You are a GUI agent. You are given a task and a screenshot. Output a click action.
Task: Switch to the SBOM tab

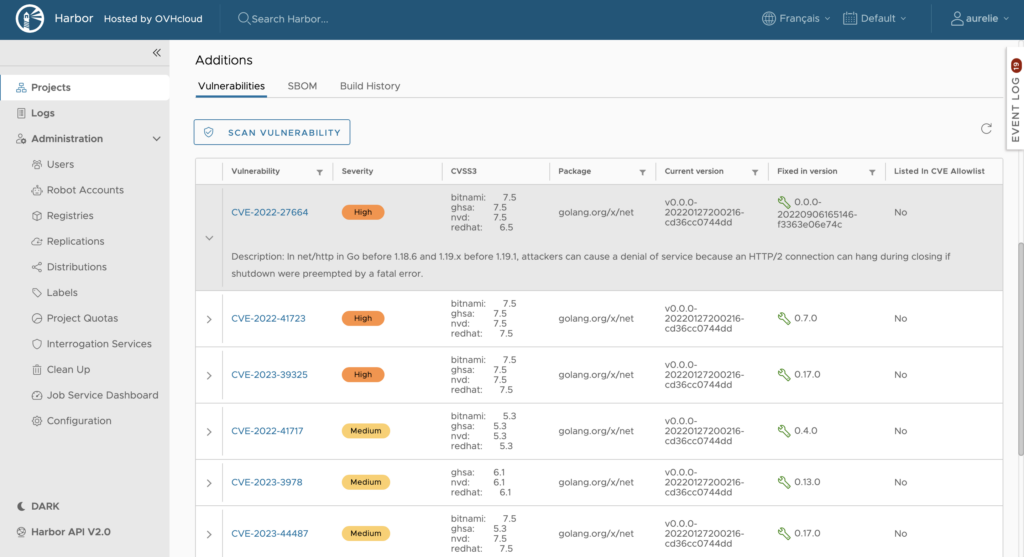tap(302, 86)
